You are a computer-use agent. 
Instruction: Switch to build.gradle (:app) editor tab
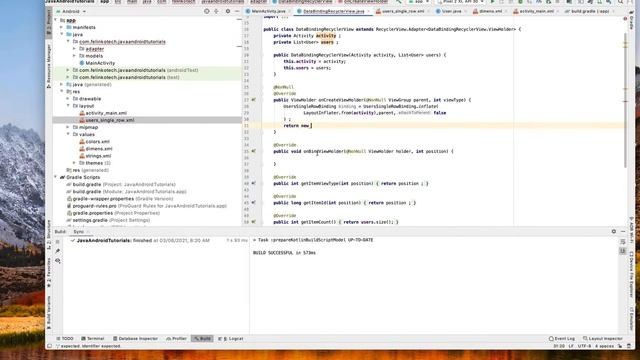(589, 11)
